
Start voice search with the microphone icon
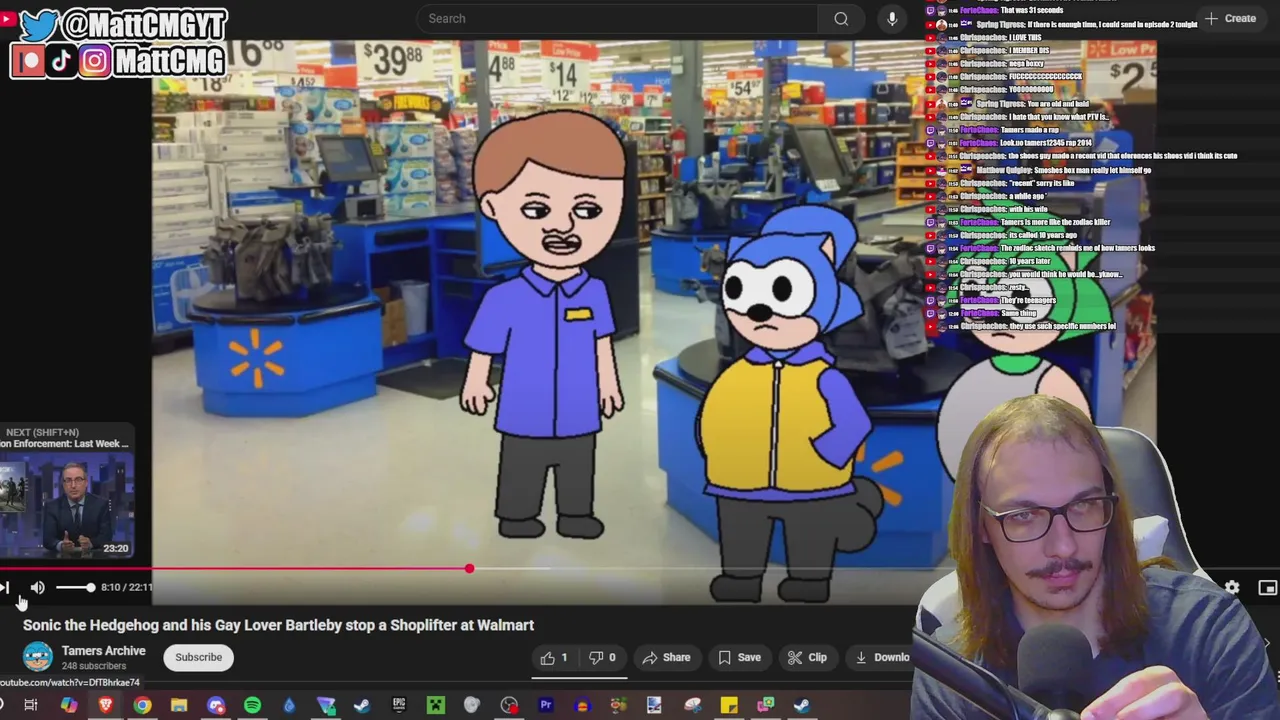click(892, 18)
